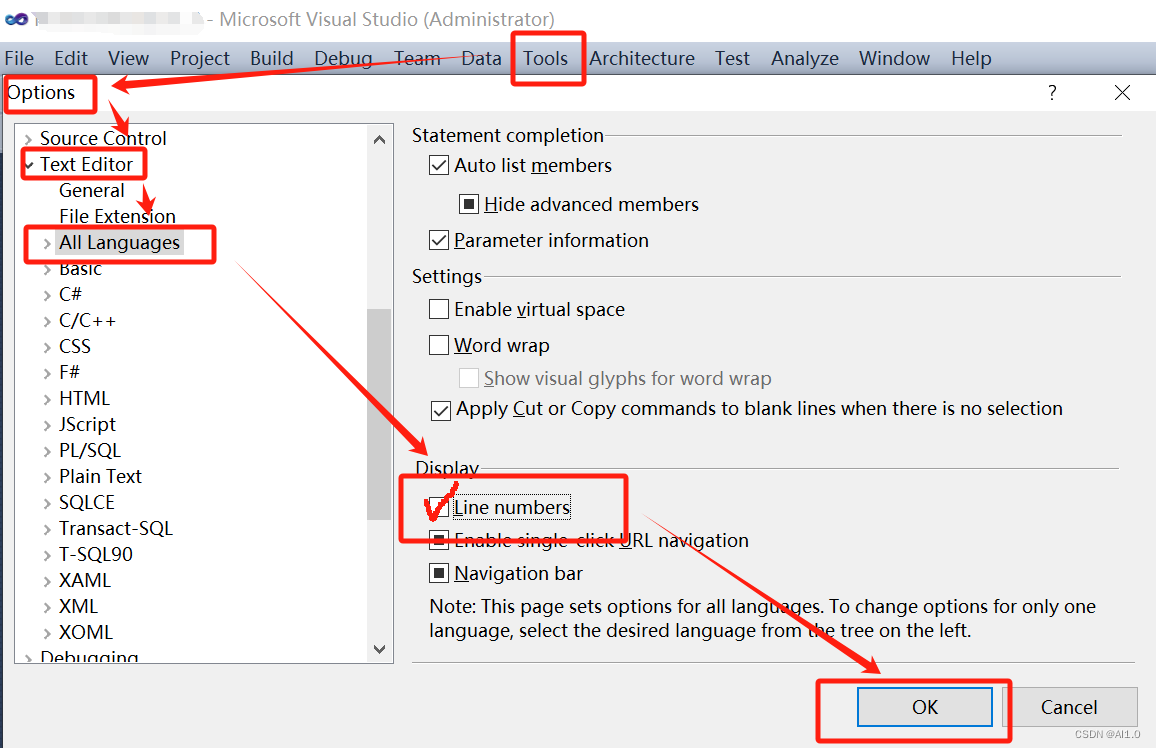Select General under Text Editor

point(91,191)
